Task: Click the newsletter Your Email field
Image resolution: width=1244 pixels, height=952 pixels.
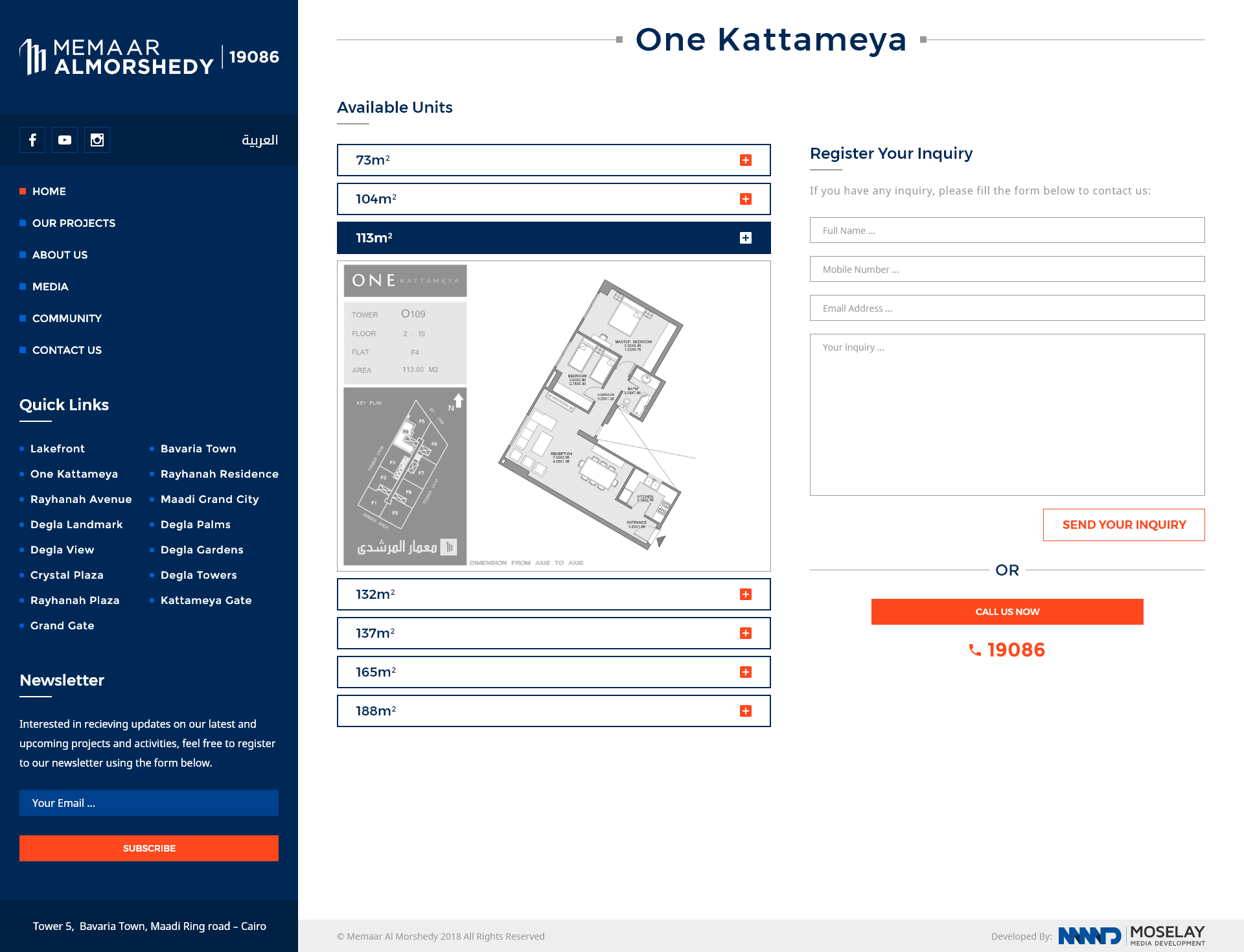Action: [149, 803]
